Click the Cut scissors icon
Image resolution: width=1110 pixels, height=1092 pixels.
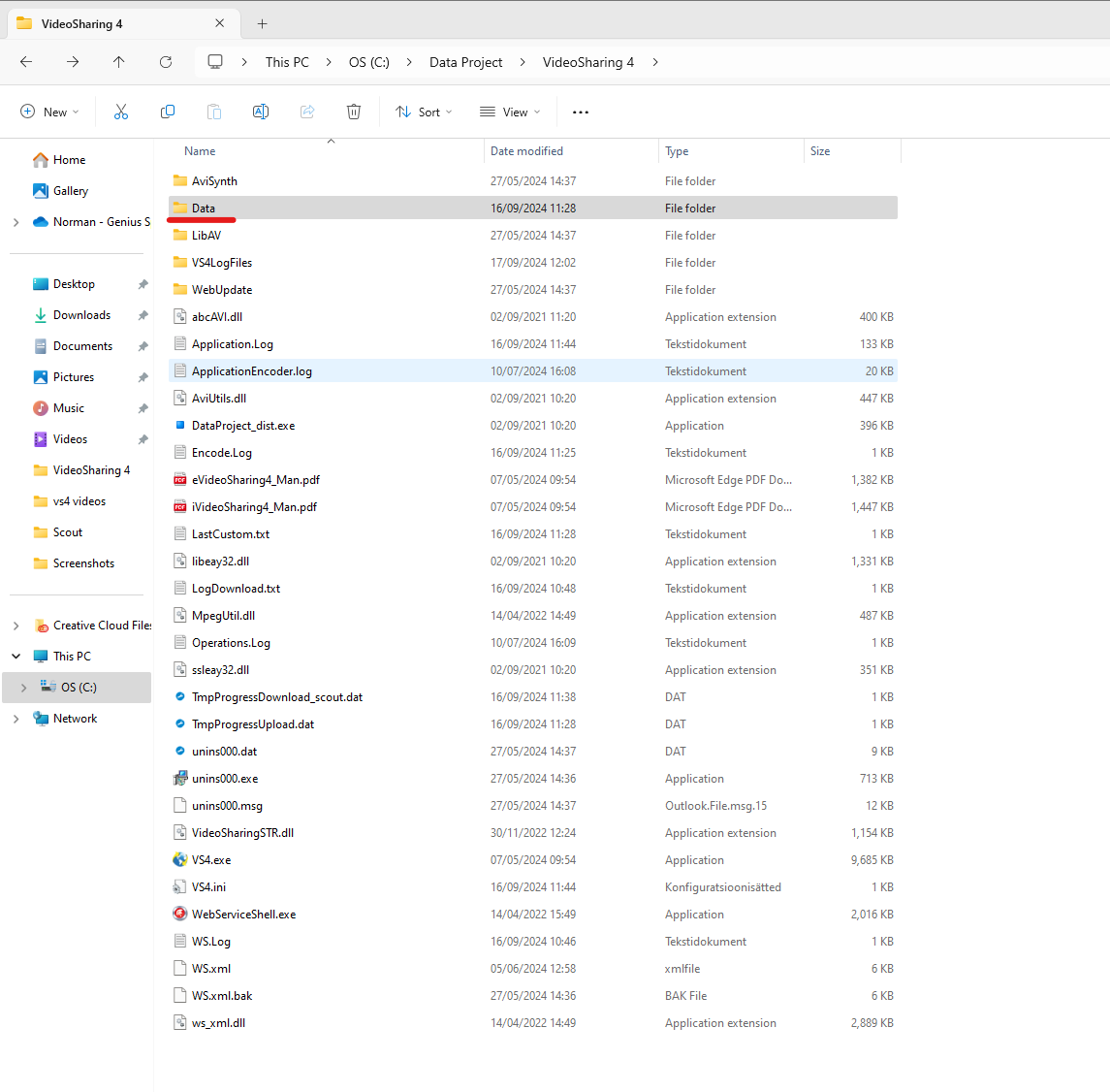pyautogui.click(x=121, y=112)
